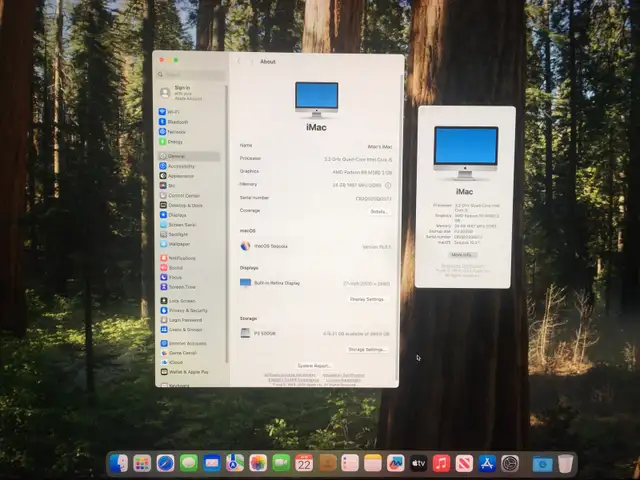Click the macOS Sequoia row
This screenshot has height=480, width=640.
(316, 246)
